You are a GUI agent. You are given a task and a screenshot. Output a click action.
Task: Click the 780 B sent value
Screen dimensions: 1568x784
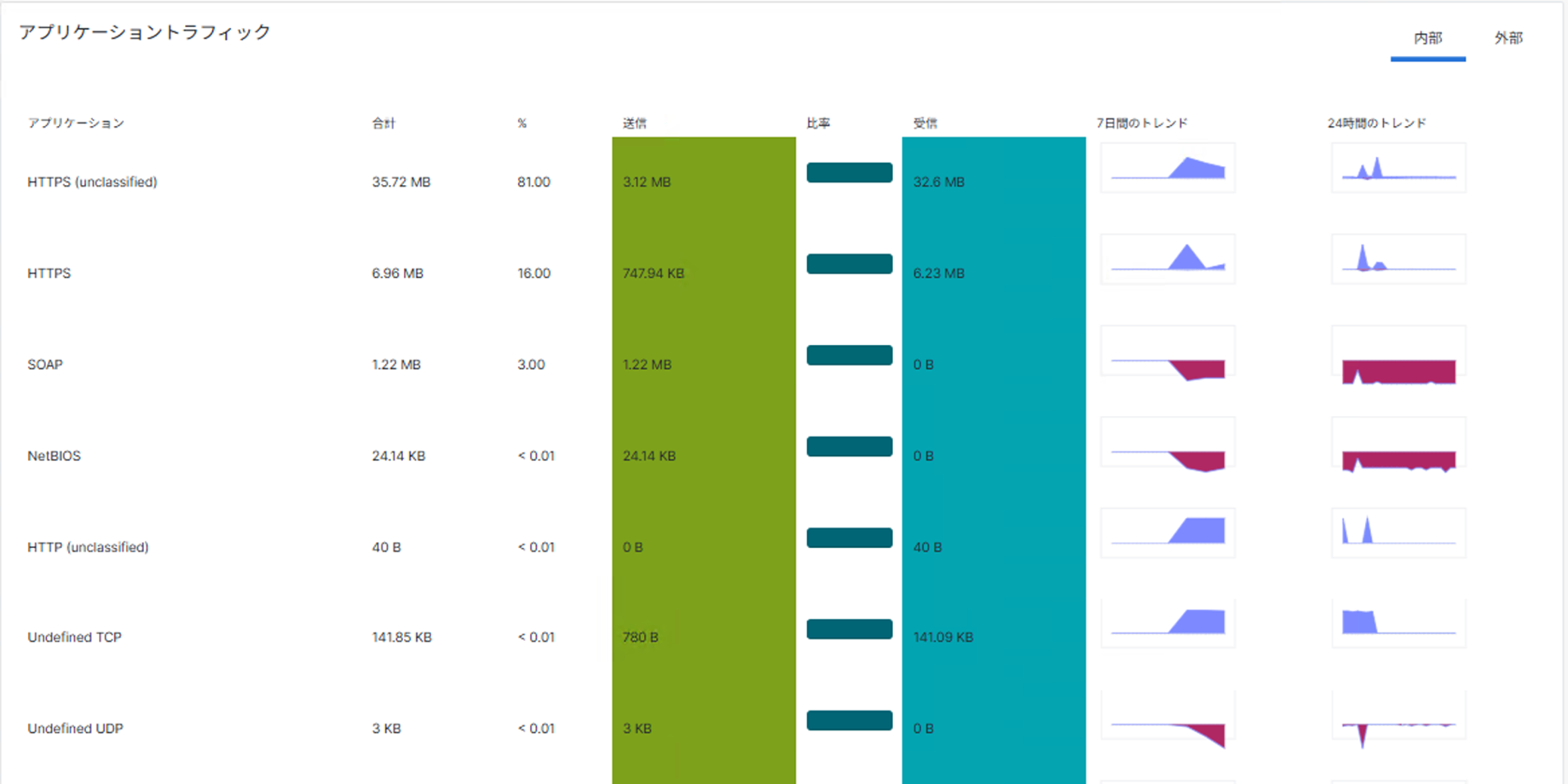click(x=641, y=637)
